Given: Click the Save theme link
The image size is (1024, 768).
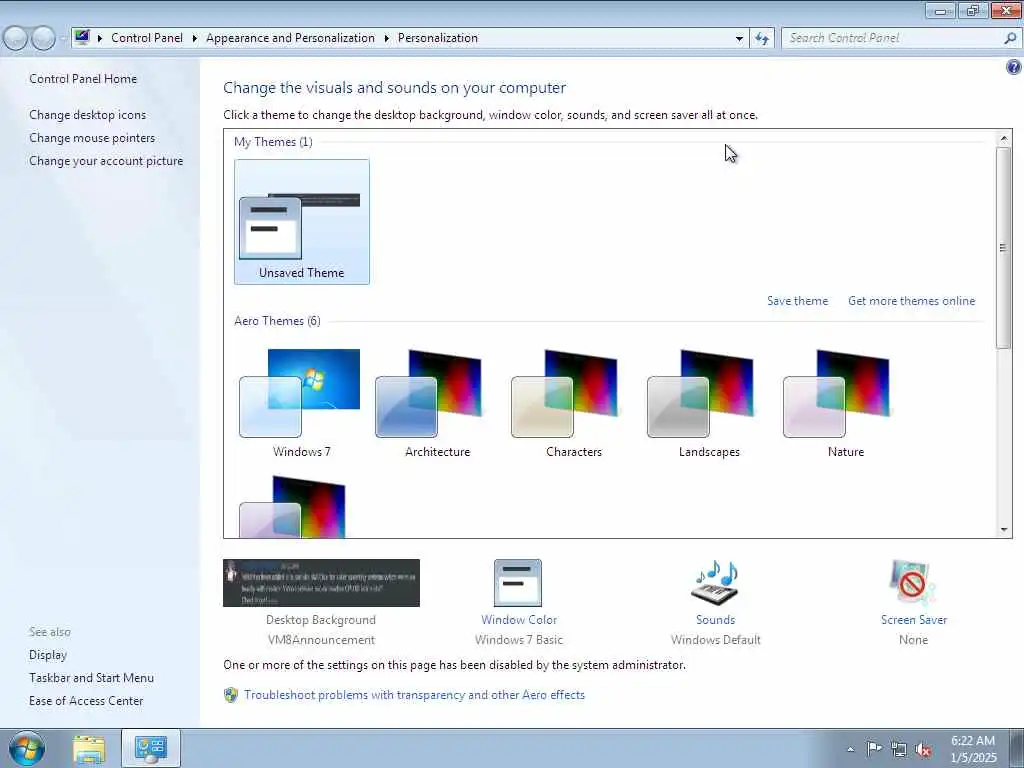Looking at the screenshot, I should (x=797, y=301).
